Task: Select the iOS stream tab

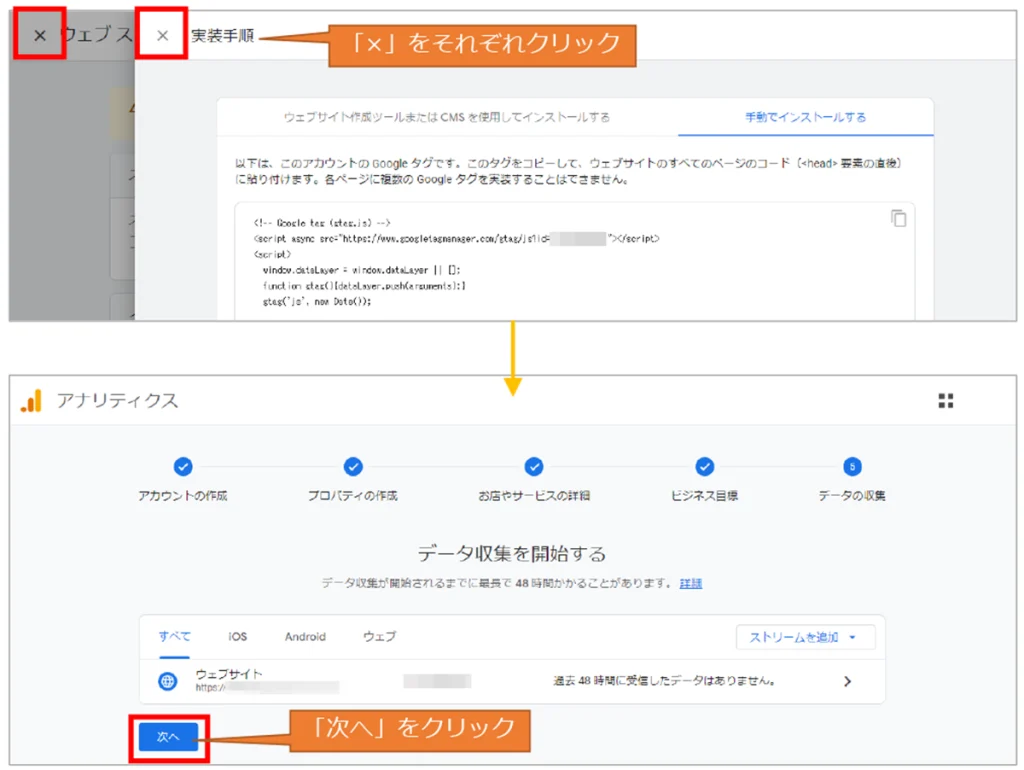Action: coord(237,637)
